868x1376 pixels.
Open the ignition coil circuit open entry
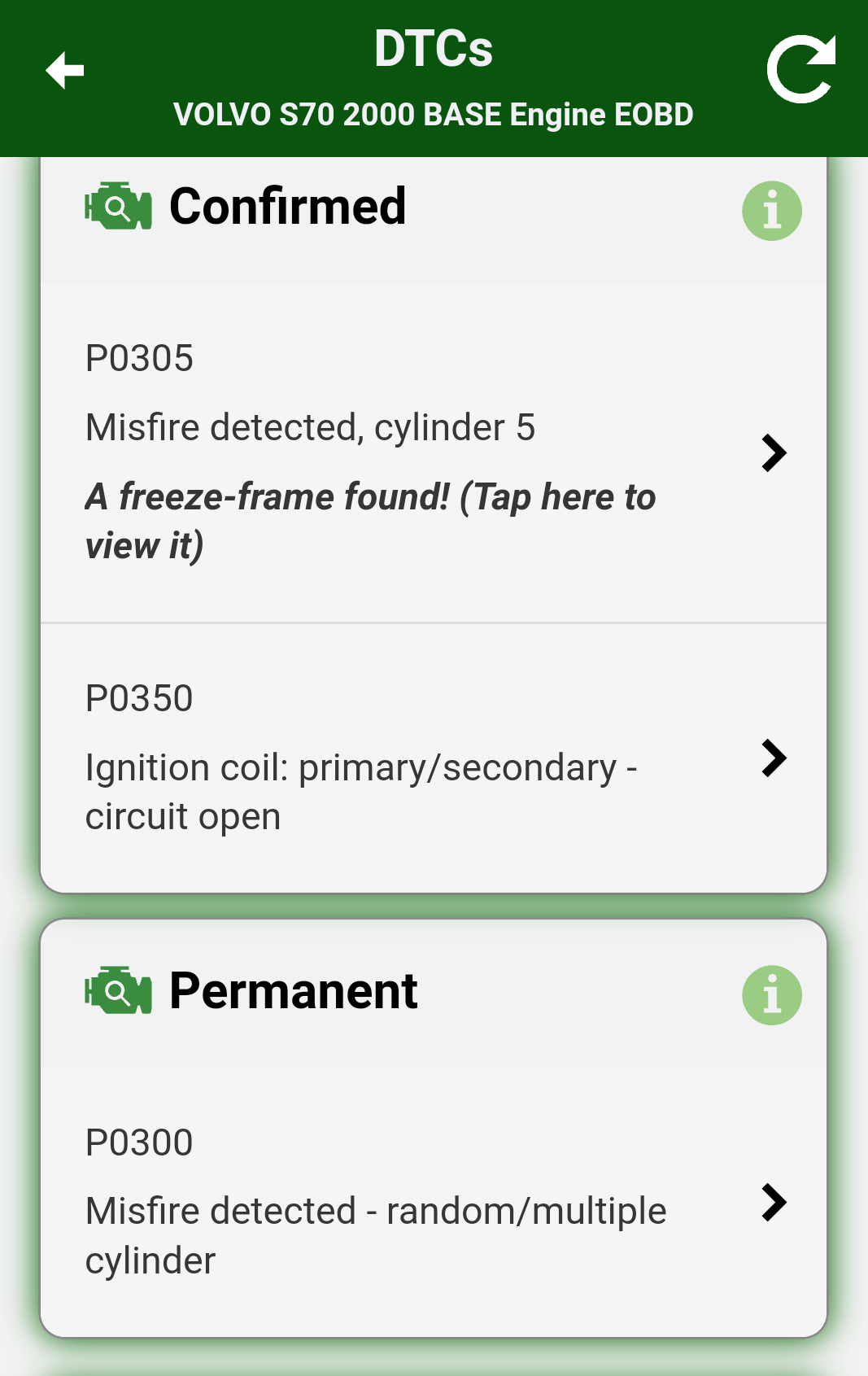360,792
